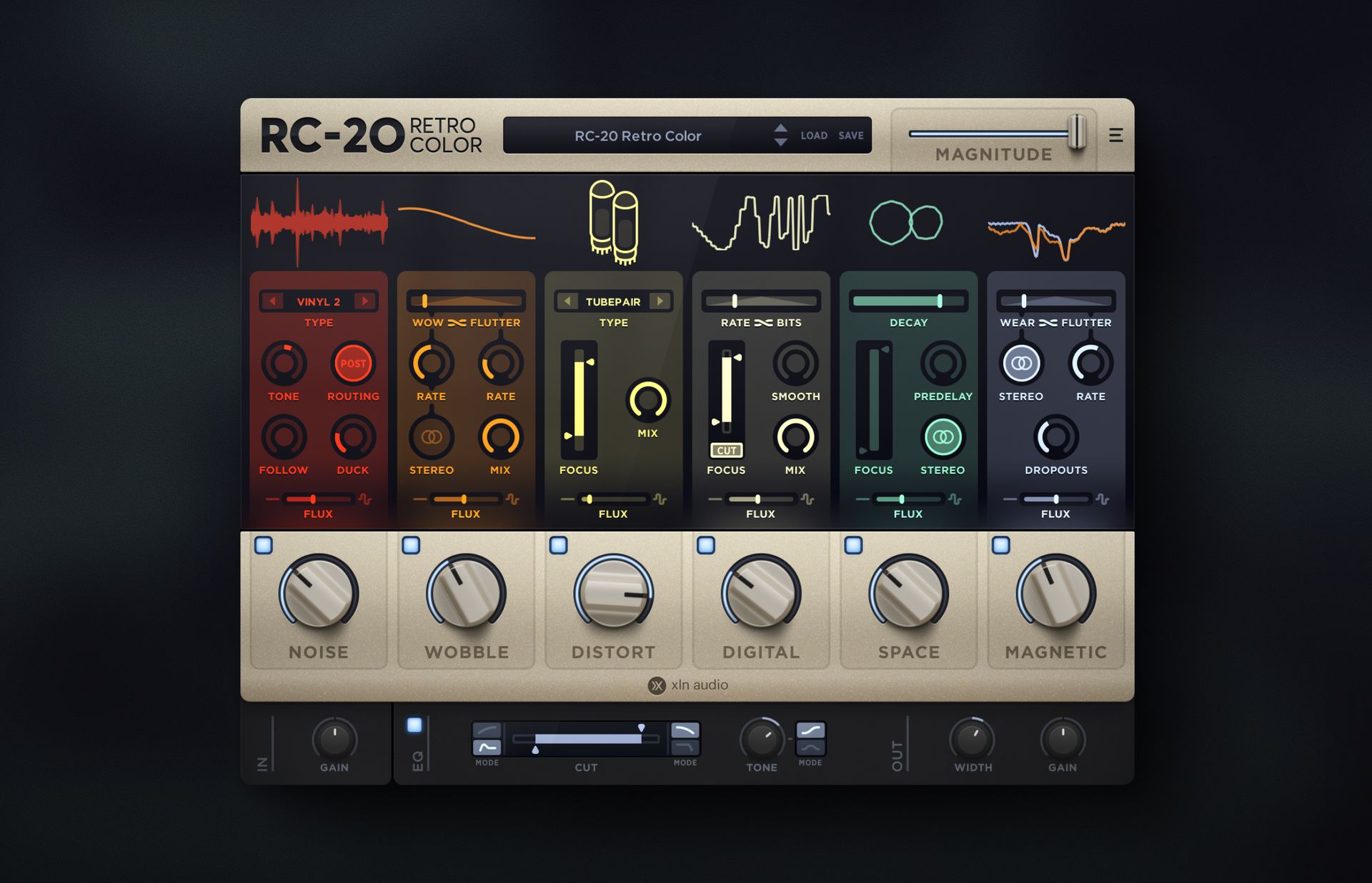
Task: Click the SAVE preset button
Action: point(850,135)
